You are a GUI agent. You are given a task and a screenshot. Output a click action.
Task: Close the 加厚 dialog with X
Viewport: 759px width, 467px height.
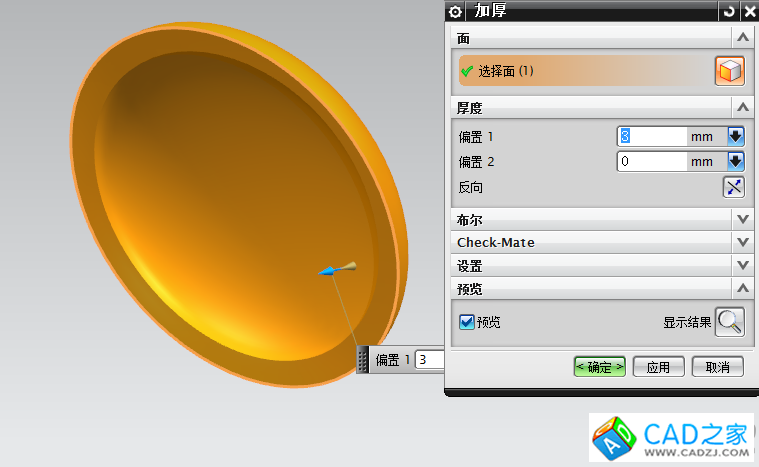click(746, 11)
